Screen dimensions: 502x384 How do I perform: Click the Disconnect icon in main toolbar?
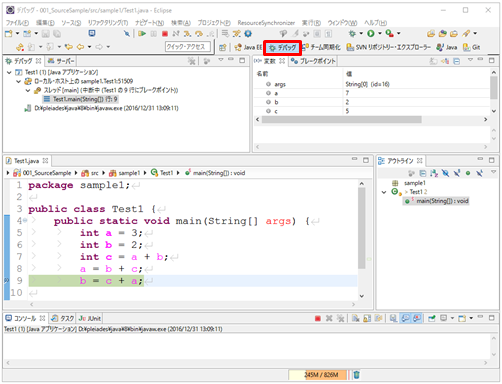pyautogui.click(x=176, y=34)
